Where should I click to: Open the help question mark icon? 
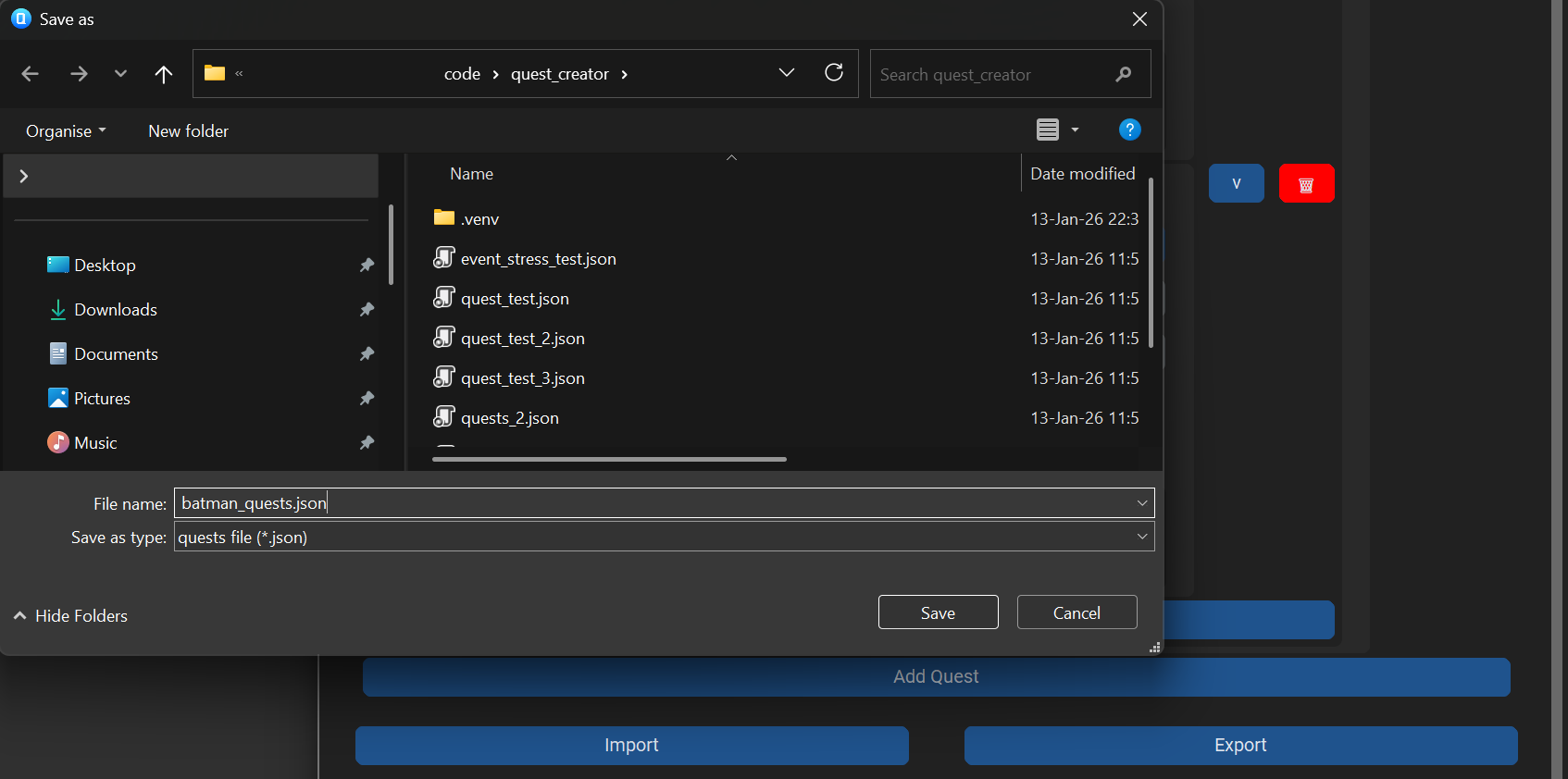[1130, 130]
